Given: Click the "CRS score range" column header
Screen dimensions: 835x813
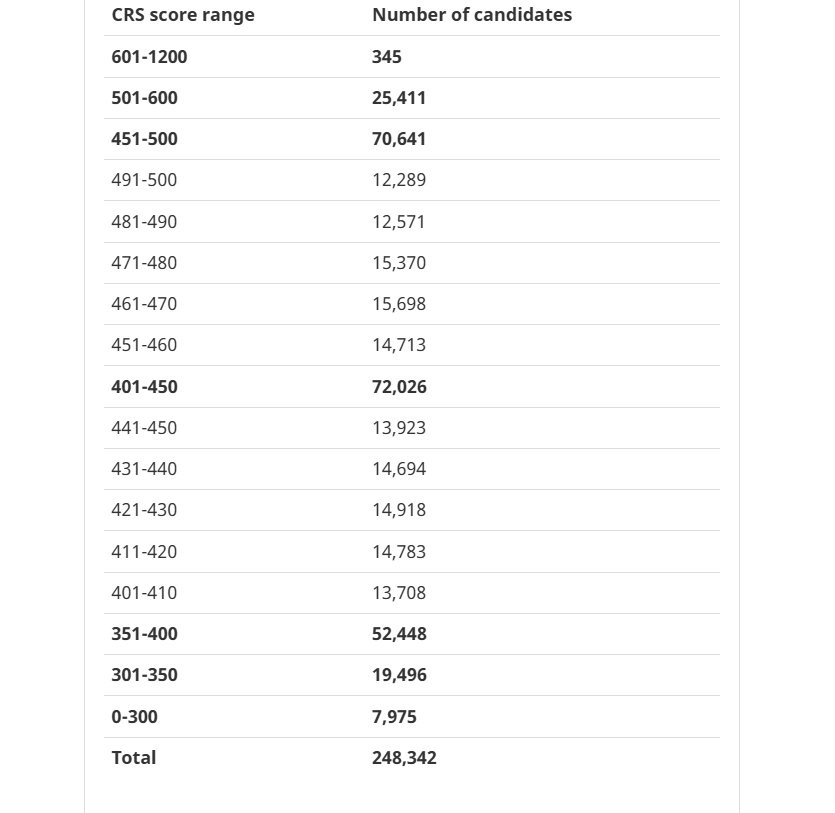Looking at the screenshot, I should pyautogui.click(x=183, y=15).
